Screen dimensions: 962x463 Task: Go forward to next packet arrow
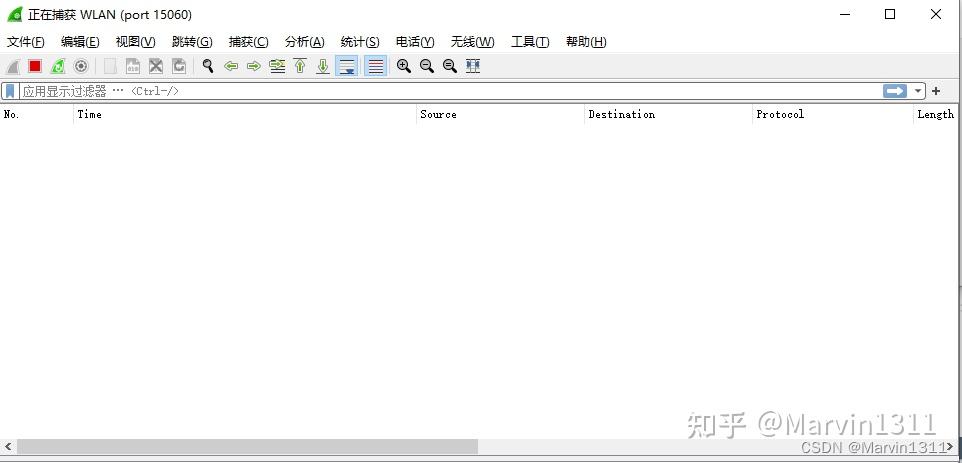click(x=254, y=66)
